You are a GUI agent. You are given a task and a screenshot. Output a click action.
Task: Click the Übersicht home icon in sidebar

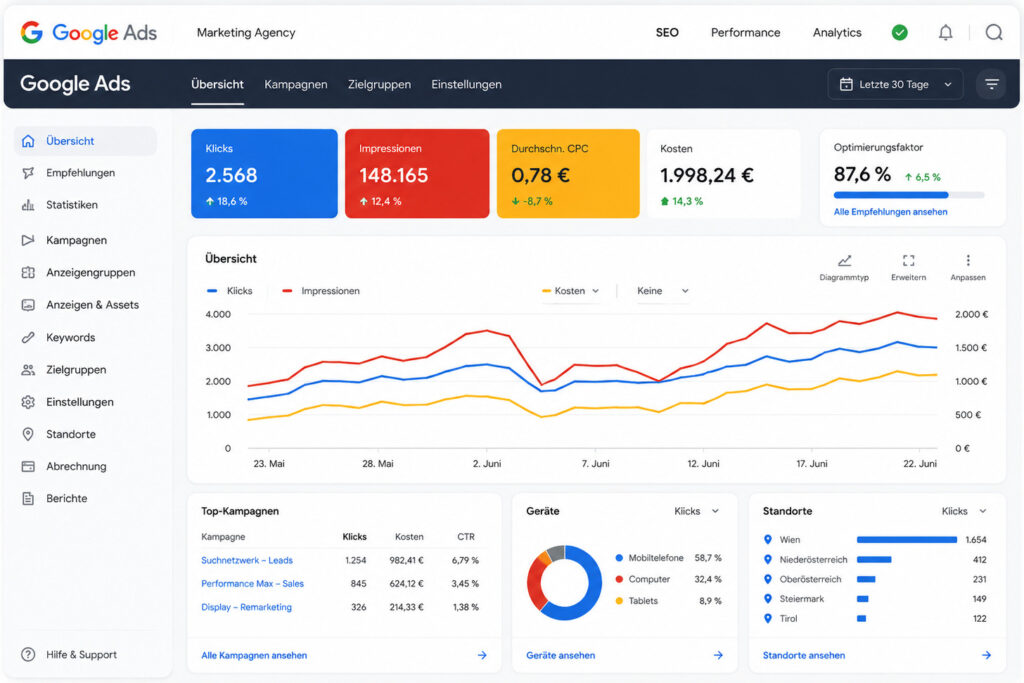click(x=28, y=141)
